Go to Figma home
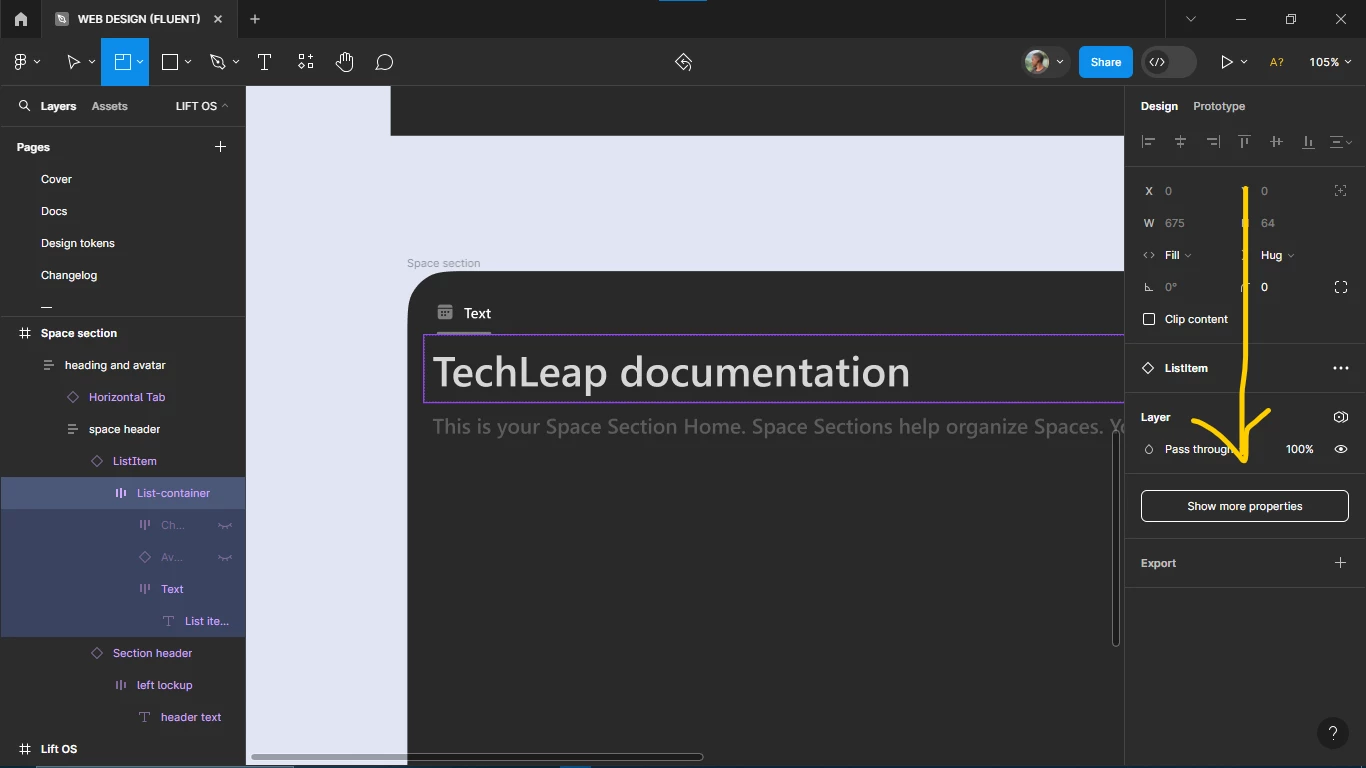The image size is (1366, 768). pos(21,19)
